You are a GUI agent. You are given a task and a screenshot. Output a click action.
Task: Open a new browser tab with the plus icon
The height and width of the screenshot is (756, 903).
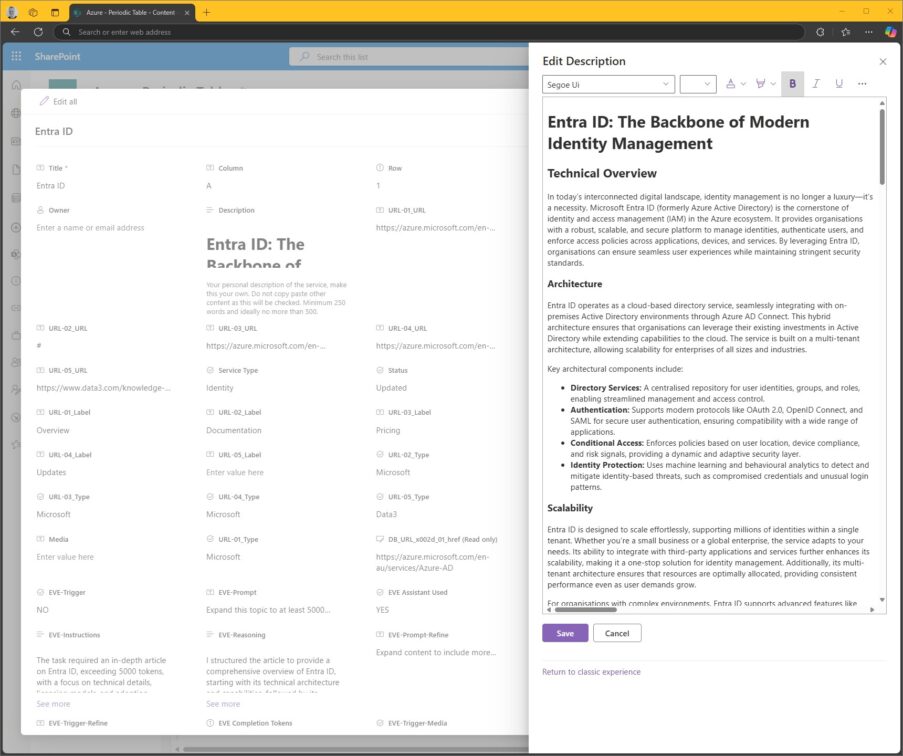[206, 13]
